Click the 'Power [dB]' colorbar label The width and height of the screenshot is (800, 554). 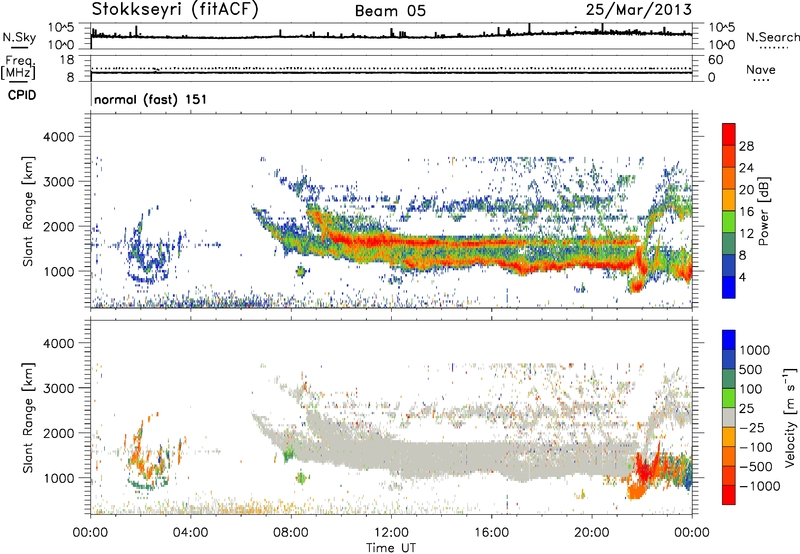coord(763,211)
